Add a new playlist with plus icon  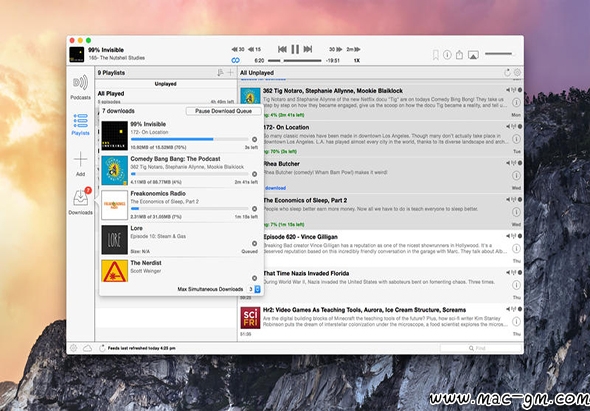coord(231,73)
